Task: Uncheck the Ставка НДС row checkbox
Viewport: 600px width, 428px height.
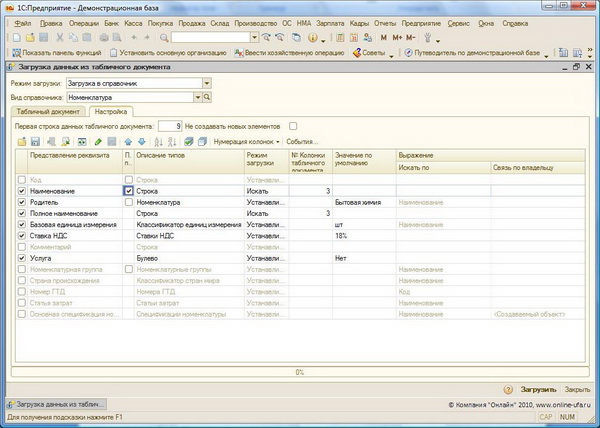Action: [22, 236]
